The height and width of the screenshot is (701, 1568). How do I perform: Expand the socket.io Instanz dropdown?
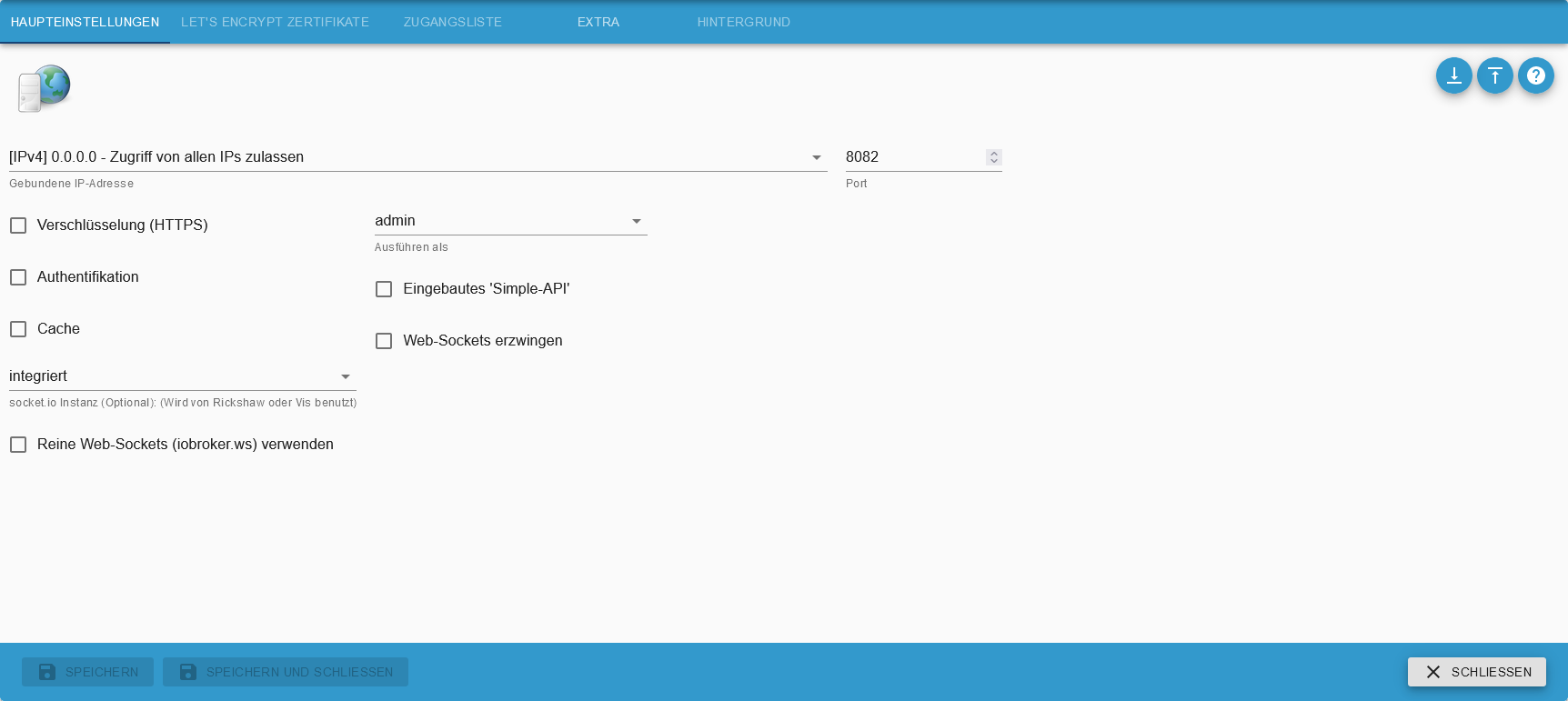pyautogui.click(x=182, y=376)
